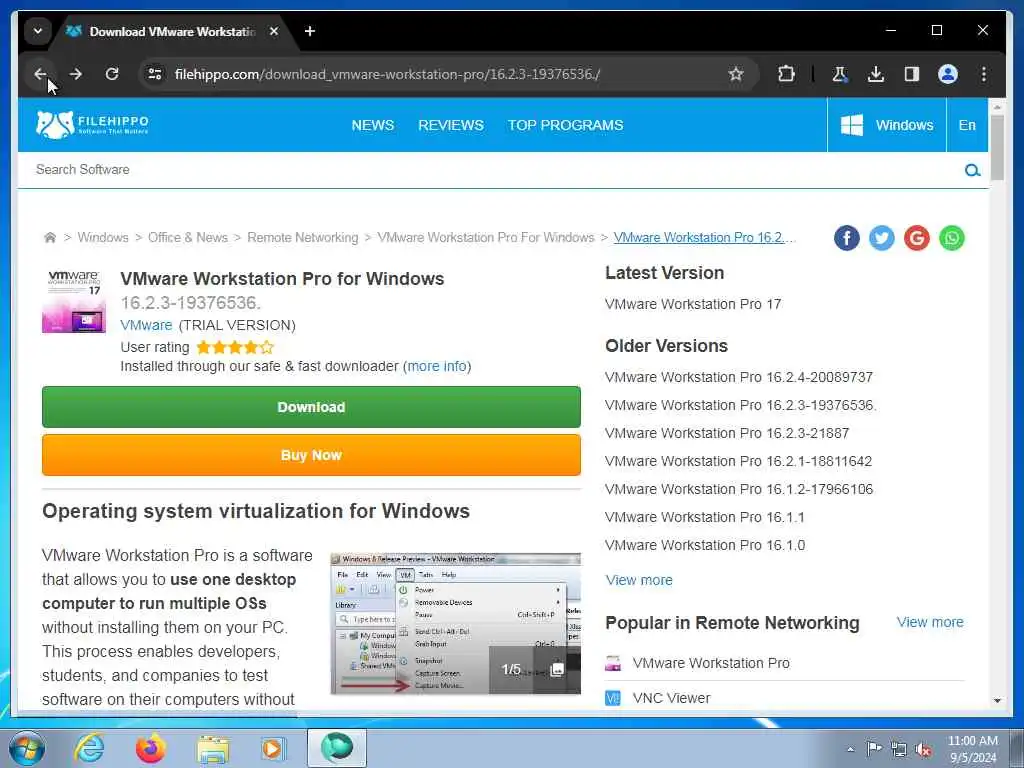
Task: Click the VMware Workstation Pro 17 product image
Action: click(74, 301)
